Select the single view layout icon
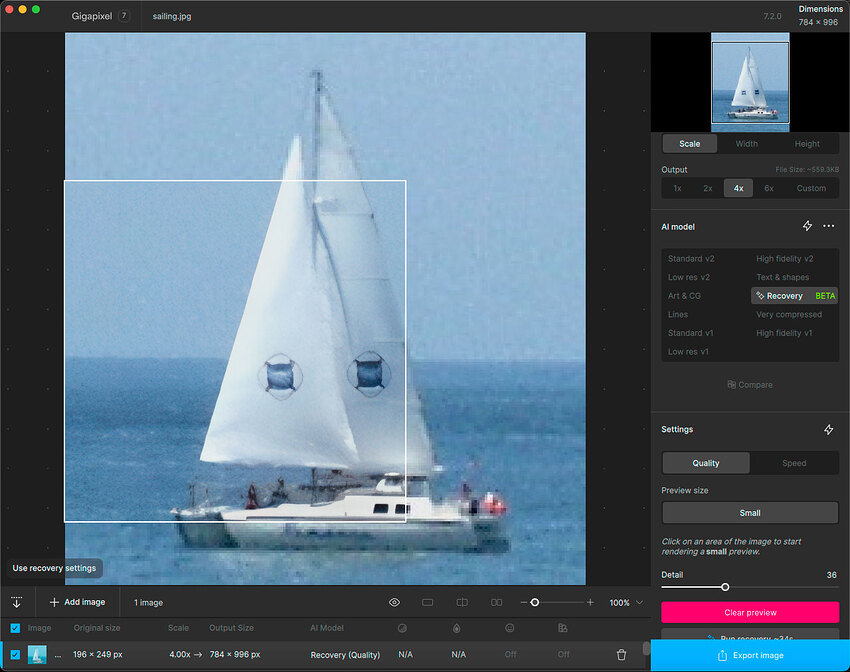Image resolution: width=850 pixels, height=672 pixels. tap(428, 602)
